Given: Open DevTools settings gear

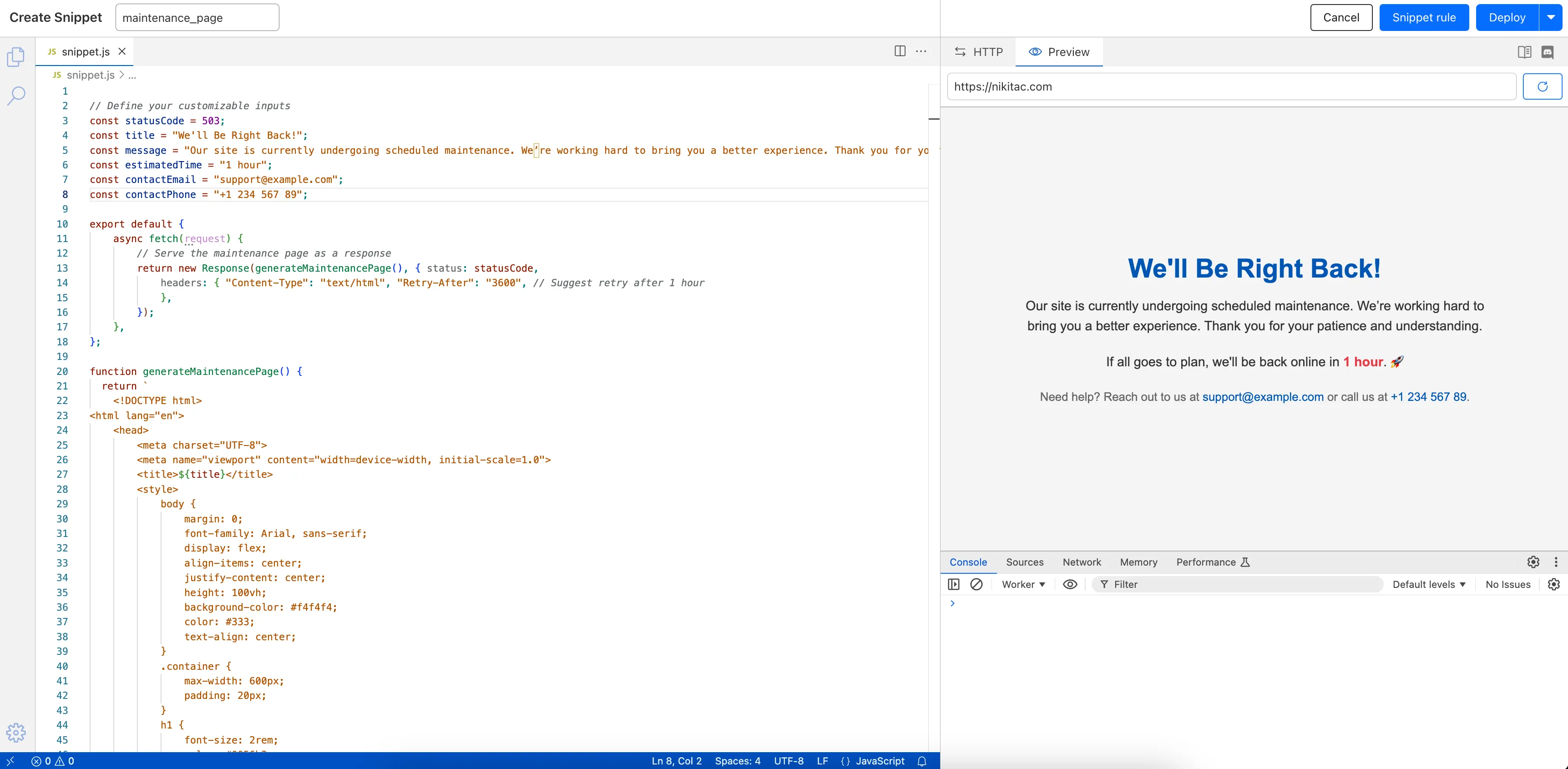Looking at the screenshot, I should (1533, 562).
